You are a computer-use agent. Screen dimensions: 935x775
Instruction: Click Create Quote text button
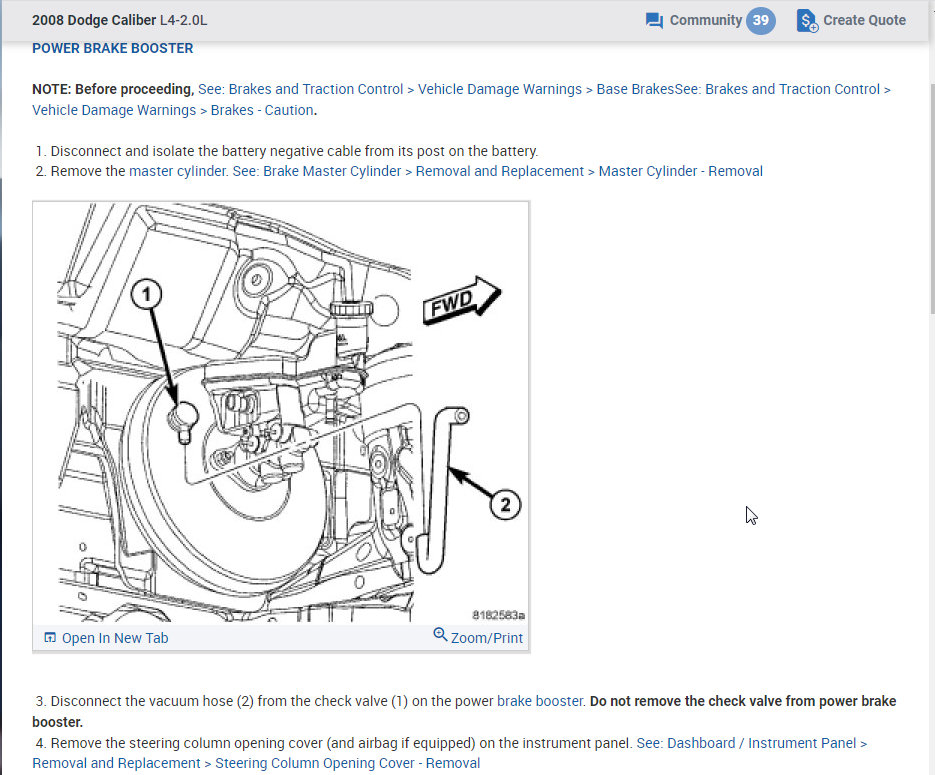click(864, 20)
